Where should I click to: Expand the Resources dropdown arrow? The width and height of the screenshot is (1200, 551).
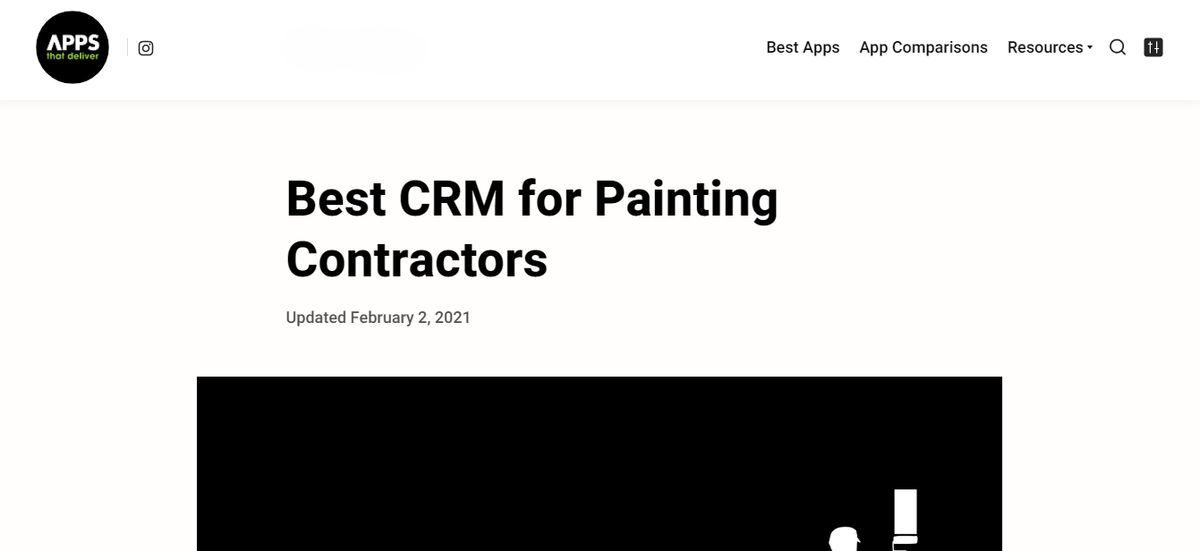coord(1090,48)
